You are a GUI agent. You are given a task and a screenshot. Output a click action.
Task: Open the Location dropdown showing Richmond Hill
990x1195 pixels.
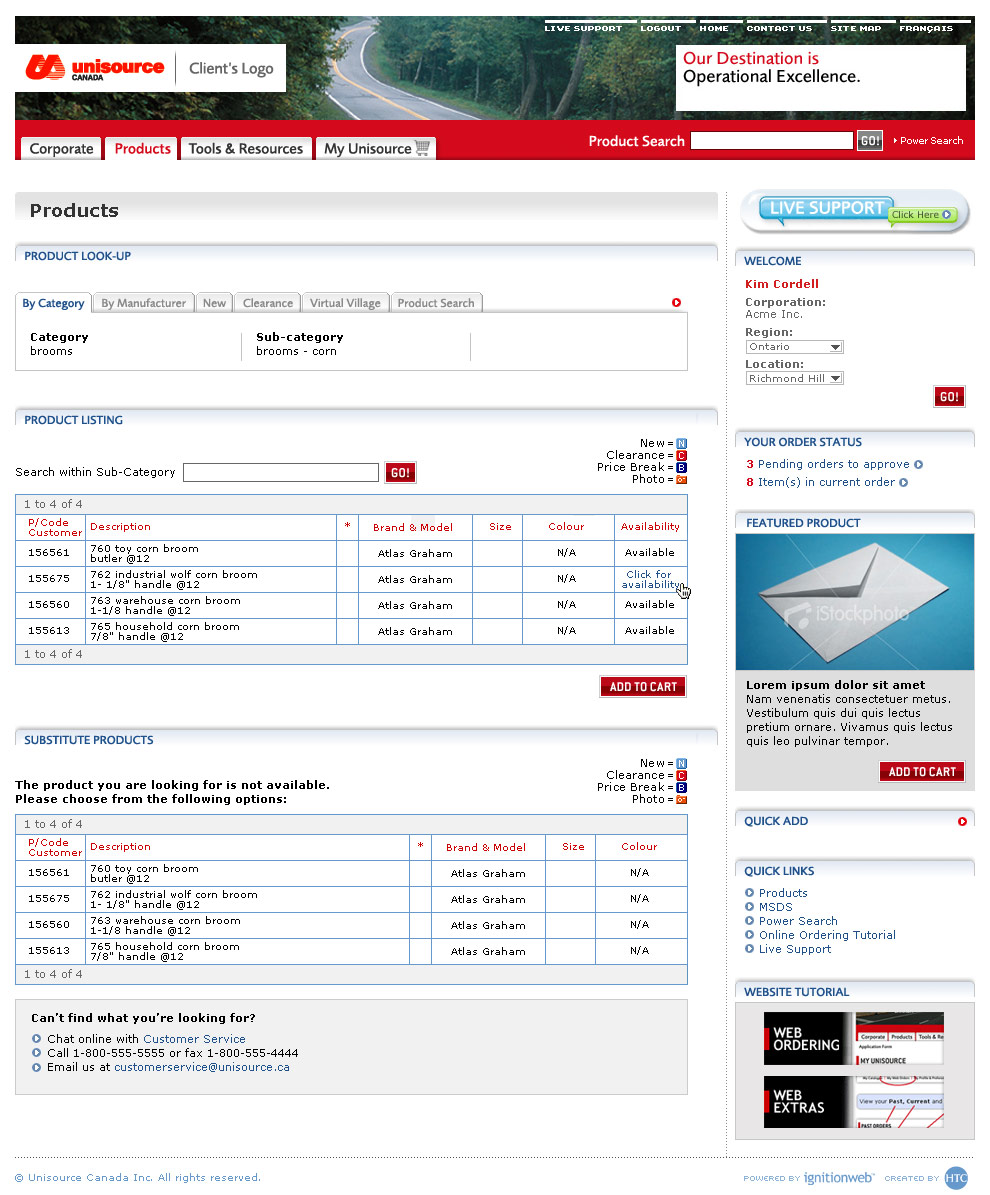tap(794, 379)
